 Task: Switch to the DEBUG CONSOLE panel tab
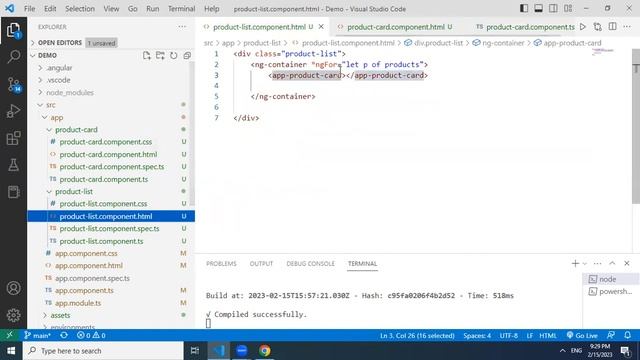tap(310, 264)
